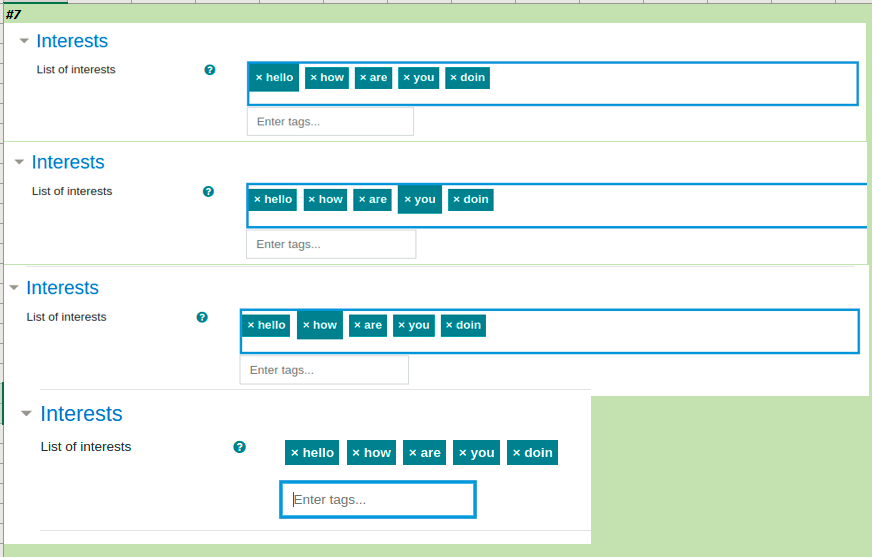Screen dimensions: 872x557
Task: Click bottom 'Interests' section heading
Action: pos(81,414)
